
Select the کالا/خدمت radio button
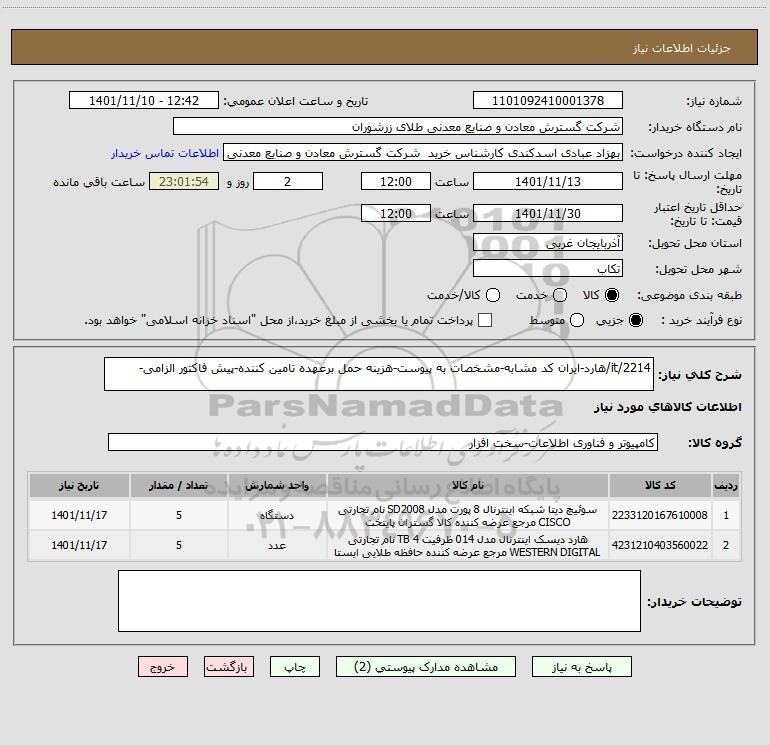[x=493, y=295]
